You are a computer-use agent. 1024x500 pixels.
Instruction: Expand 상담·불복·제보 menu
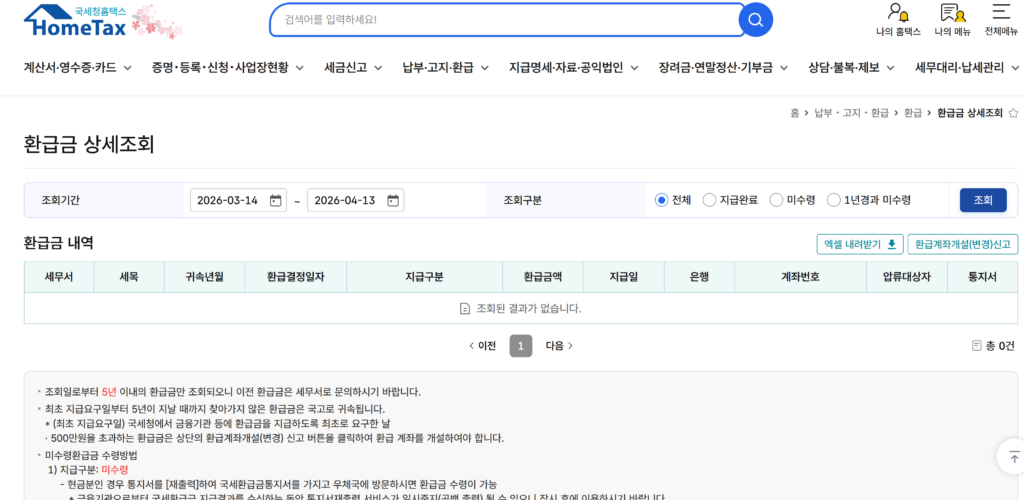[x=852, y=67]
